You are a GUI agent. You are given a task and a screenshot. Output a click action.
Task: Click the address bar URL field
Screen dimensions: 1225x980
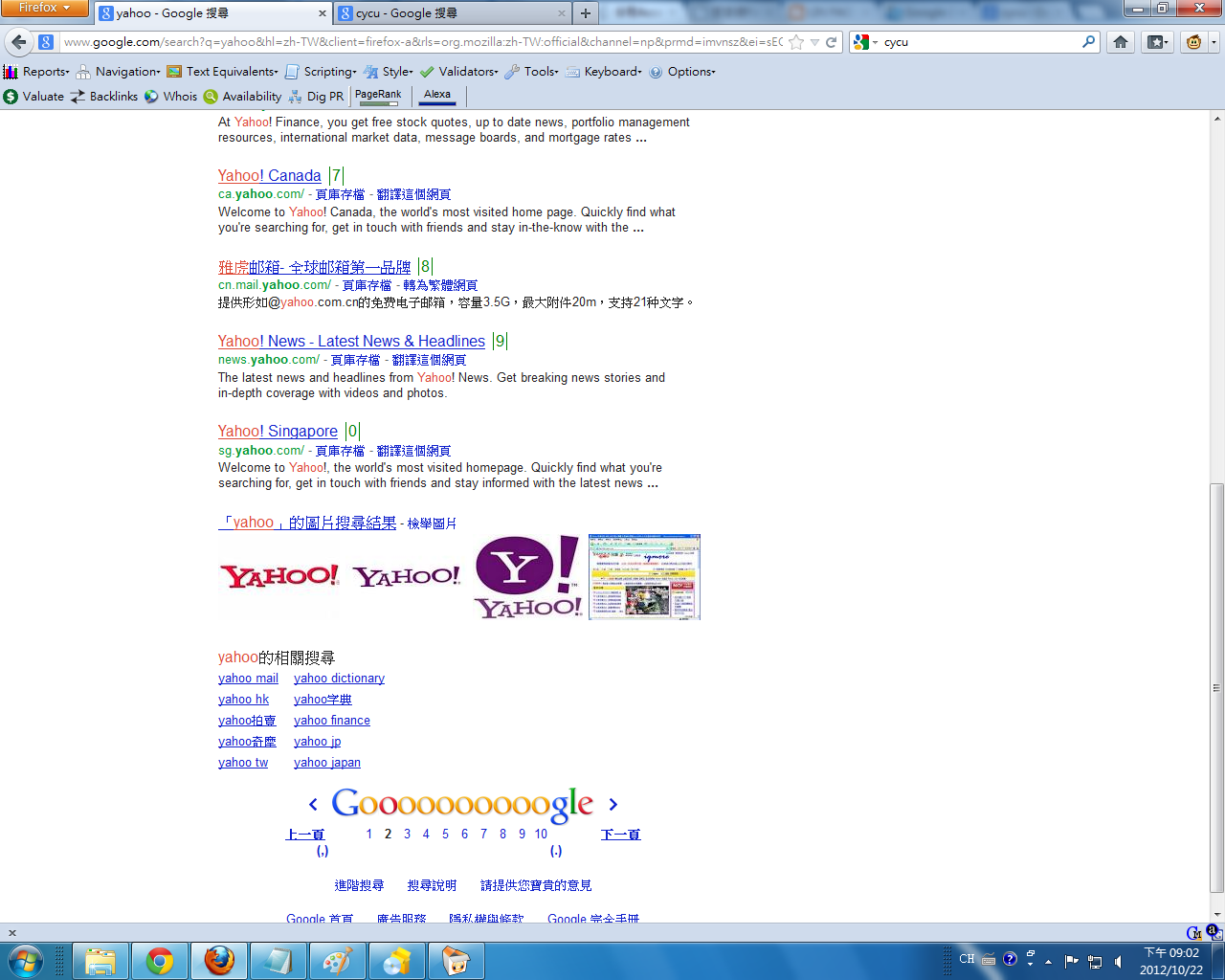click(x=422, y=42)
